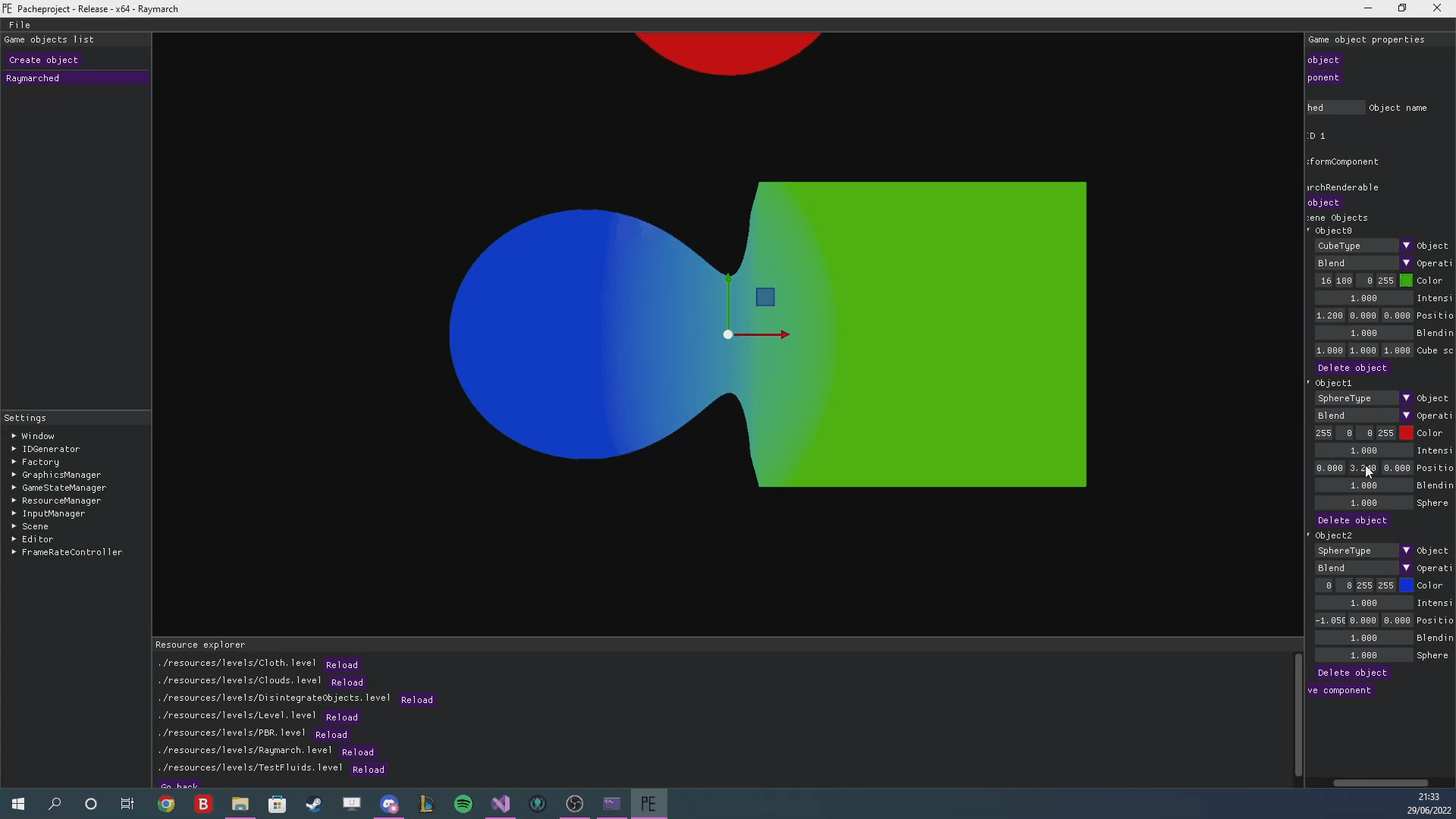Open Object2 SphereType dropdown
This screenshot has width=1456, height=819.
(1406, 551)
